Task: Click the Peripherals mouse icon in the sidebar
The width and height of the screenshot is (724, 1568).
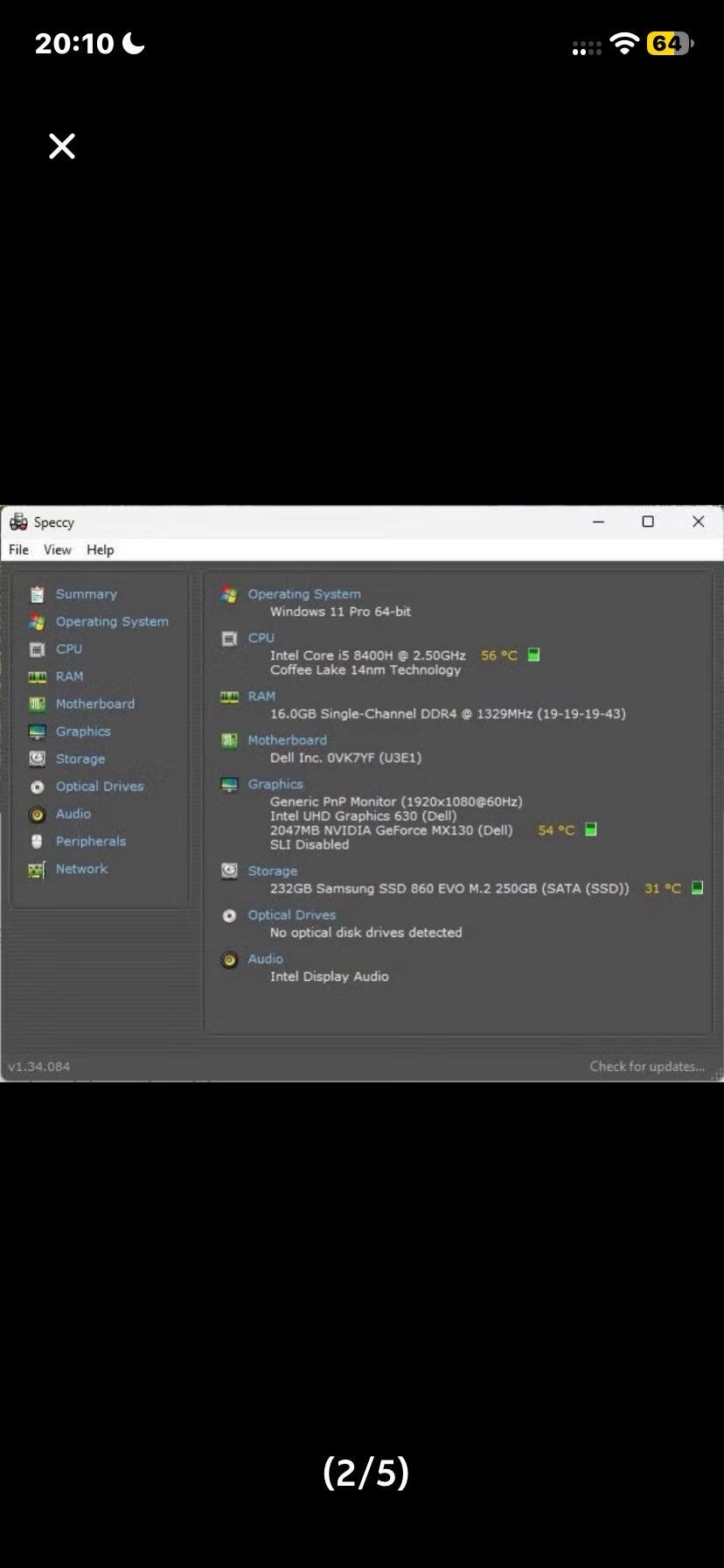Action: click(x=37, y=842)
